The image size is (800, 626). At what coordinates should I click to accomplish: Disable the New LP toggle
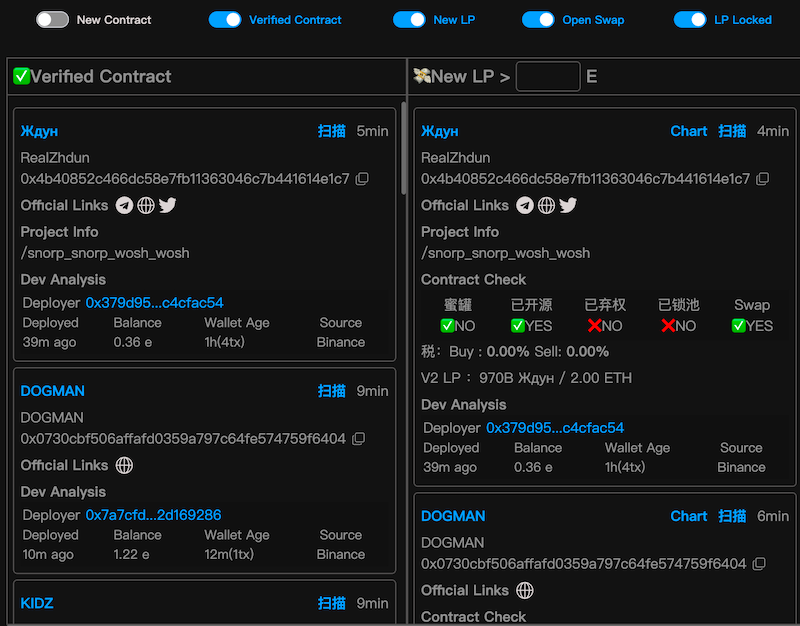point(409,20)
